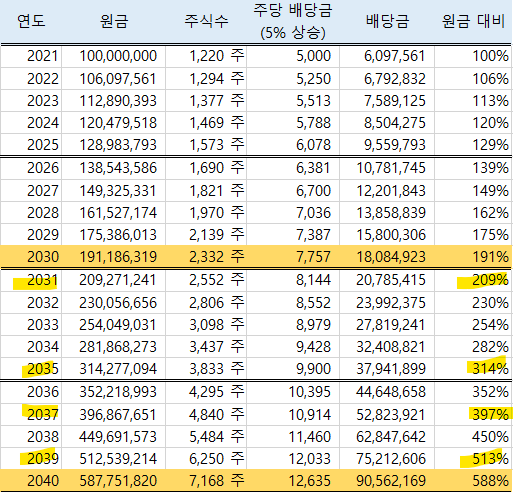
Task: Click dividend cell 10,781,745
Action: [x=391, y=168]
